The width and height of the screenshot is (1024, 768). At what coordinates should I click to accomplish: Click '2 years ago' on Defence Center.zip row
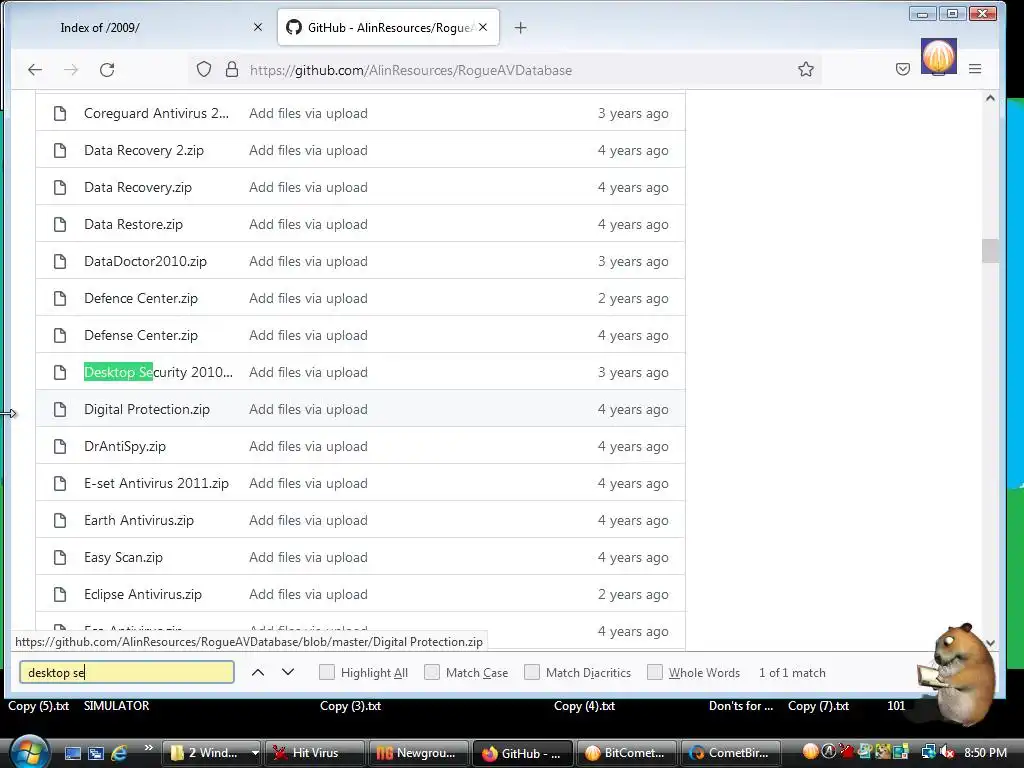coord(633,298)
